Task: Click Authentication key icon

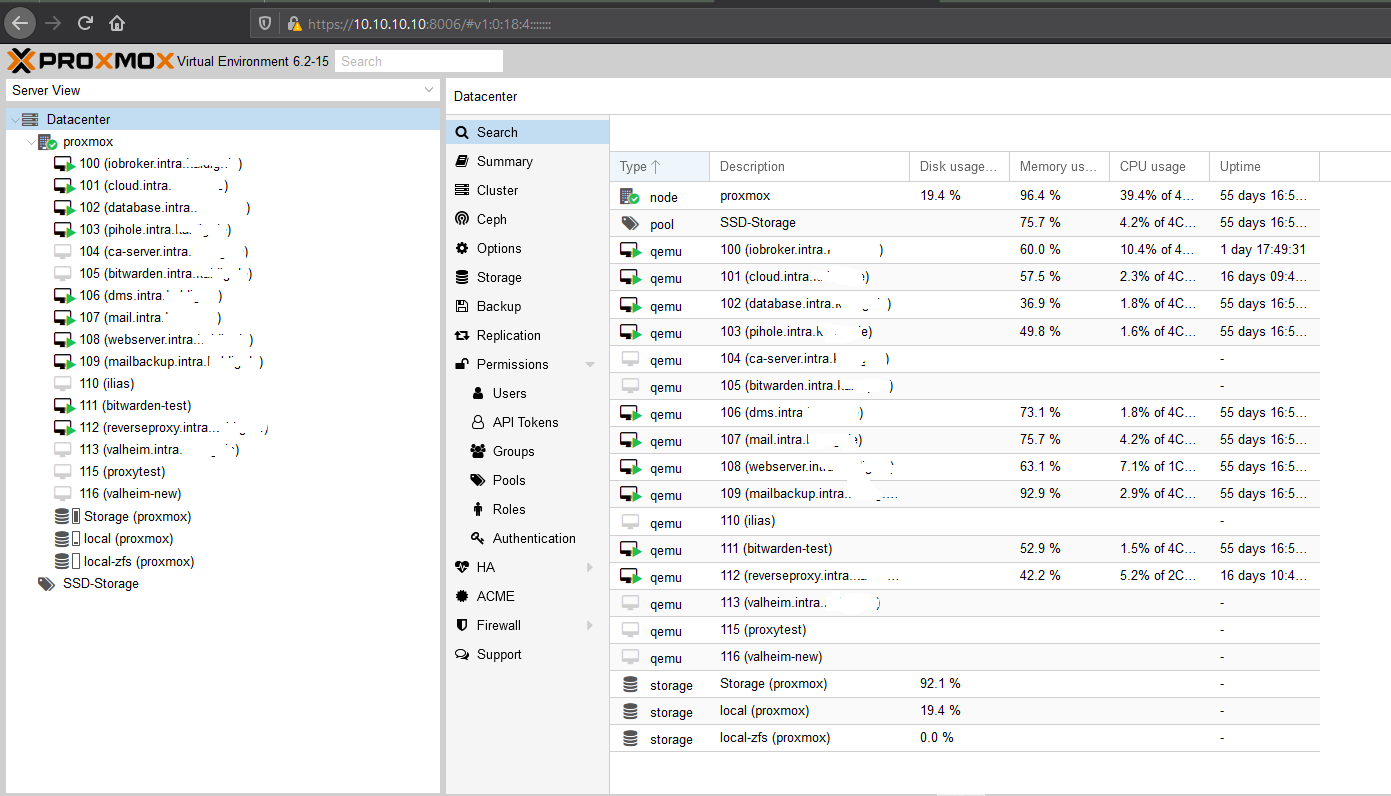Action: (478, 538)
